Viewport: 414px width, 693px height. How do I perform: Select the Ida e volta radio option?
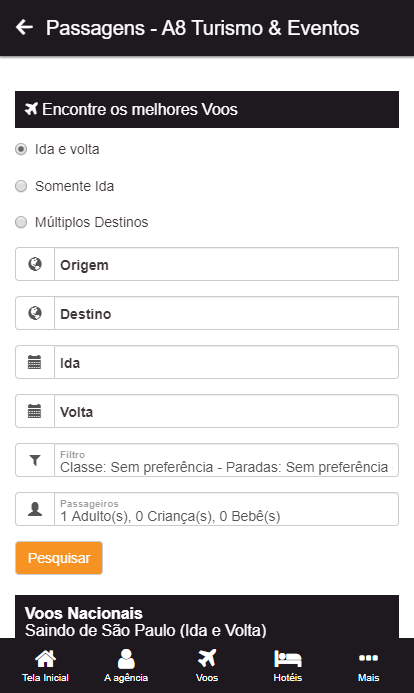[x=21, y=149]
